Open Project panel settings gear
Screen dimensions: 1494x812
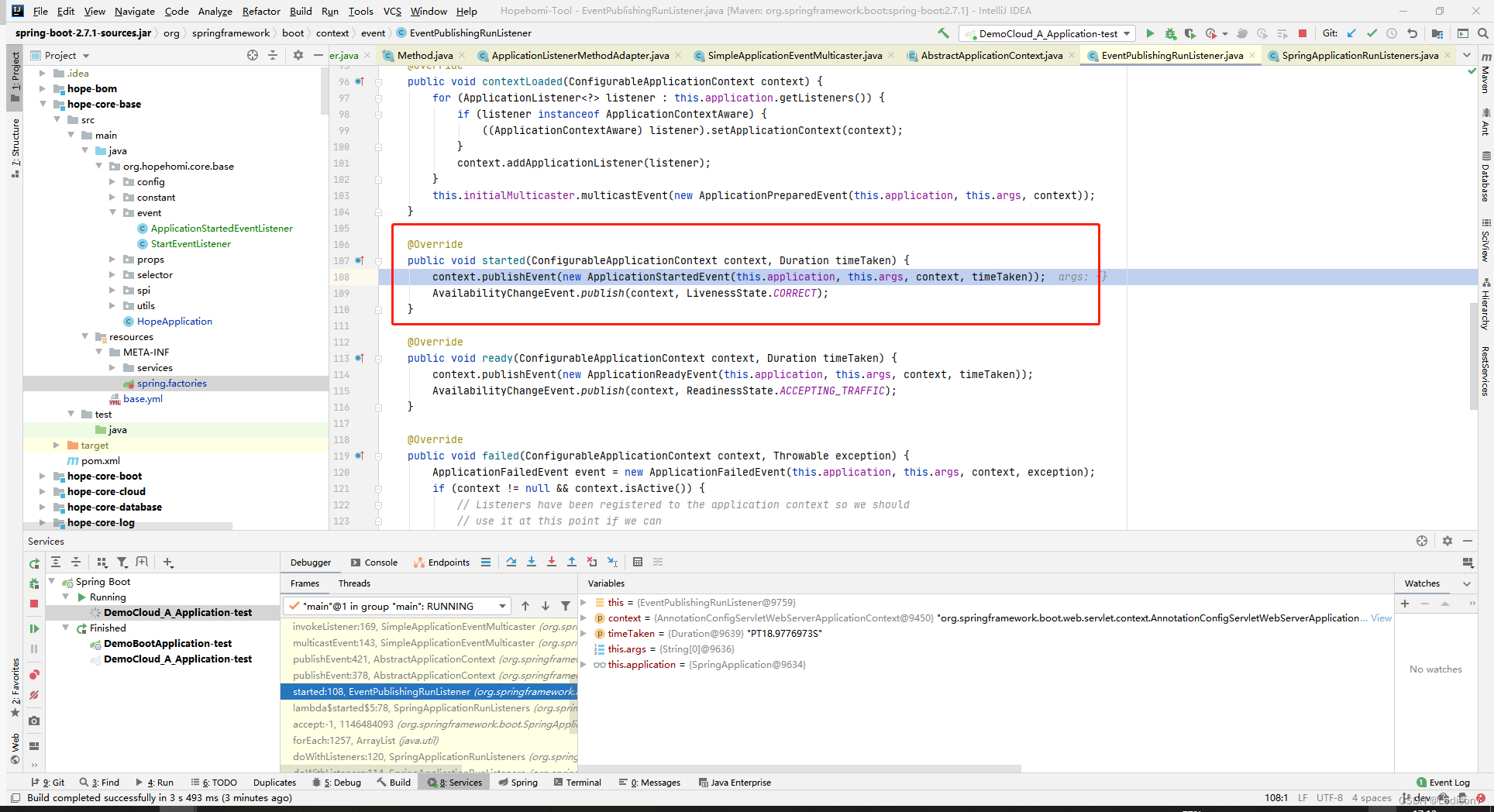click(298, 55)
